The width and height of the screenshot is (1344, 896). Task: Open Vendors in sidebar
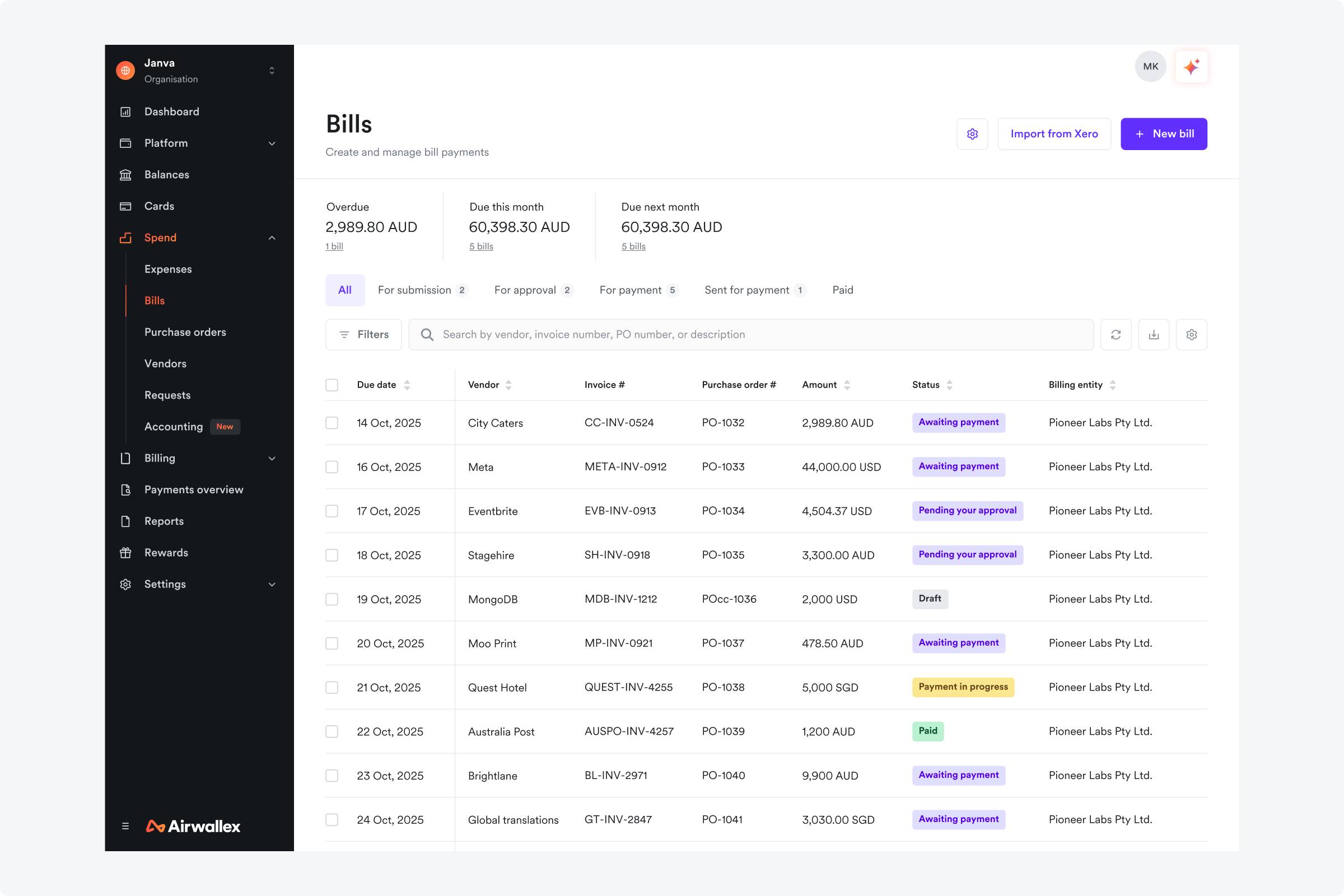pyautogui.click(x=165, y=363)
